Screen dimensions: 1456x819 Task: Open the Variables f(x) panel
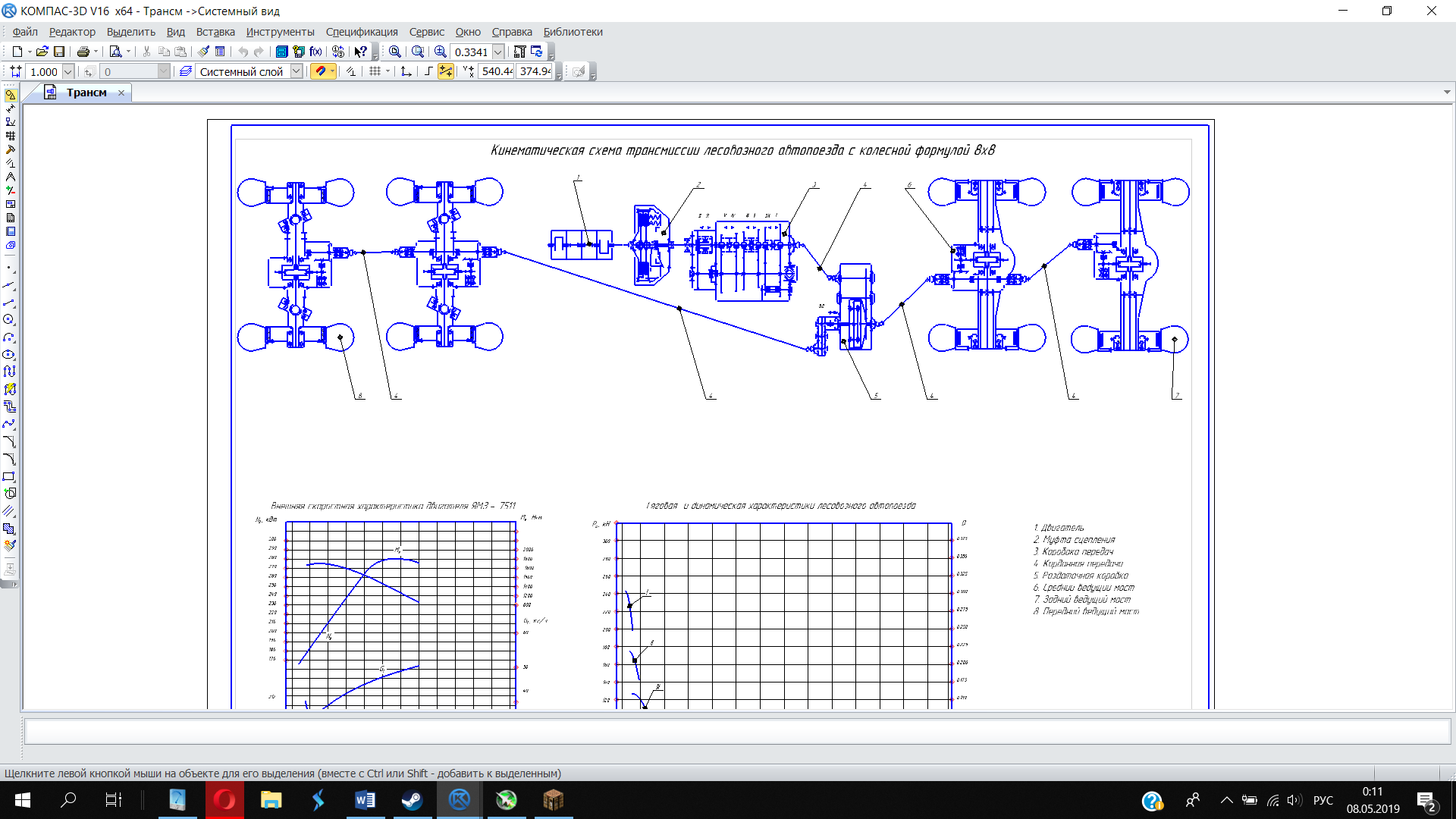(x=315, y=52)
